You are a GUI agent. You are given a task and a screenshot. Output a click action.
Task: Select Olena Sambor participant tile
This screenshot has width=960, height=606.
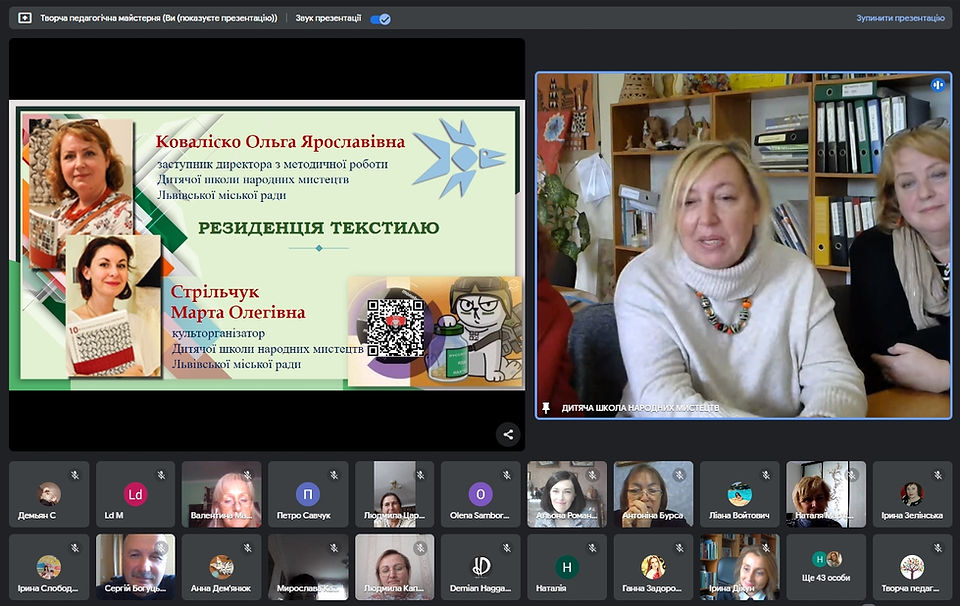pos(481,495)
